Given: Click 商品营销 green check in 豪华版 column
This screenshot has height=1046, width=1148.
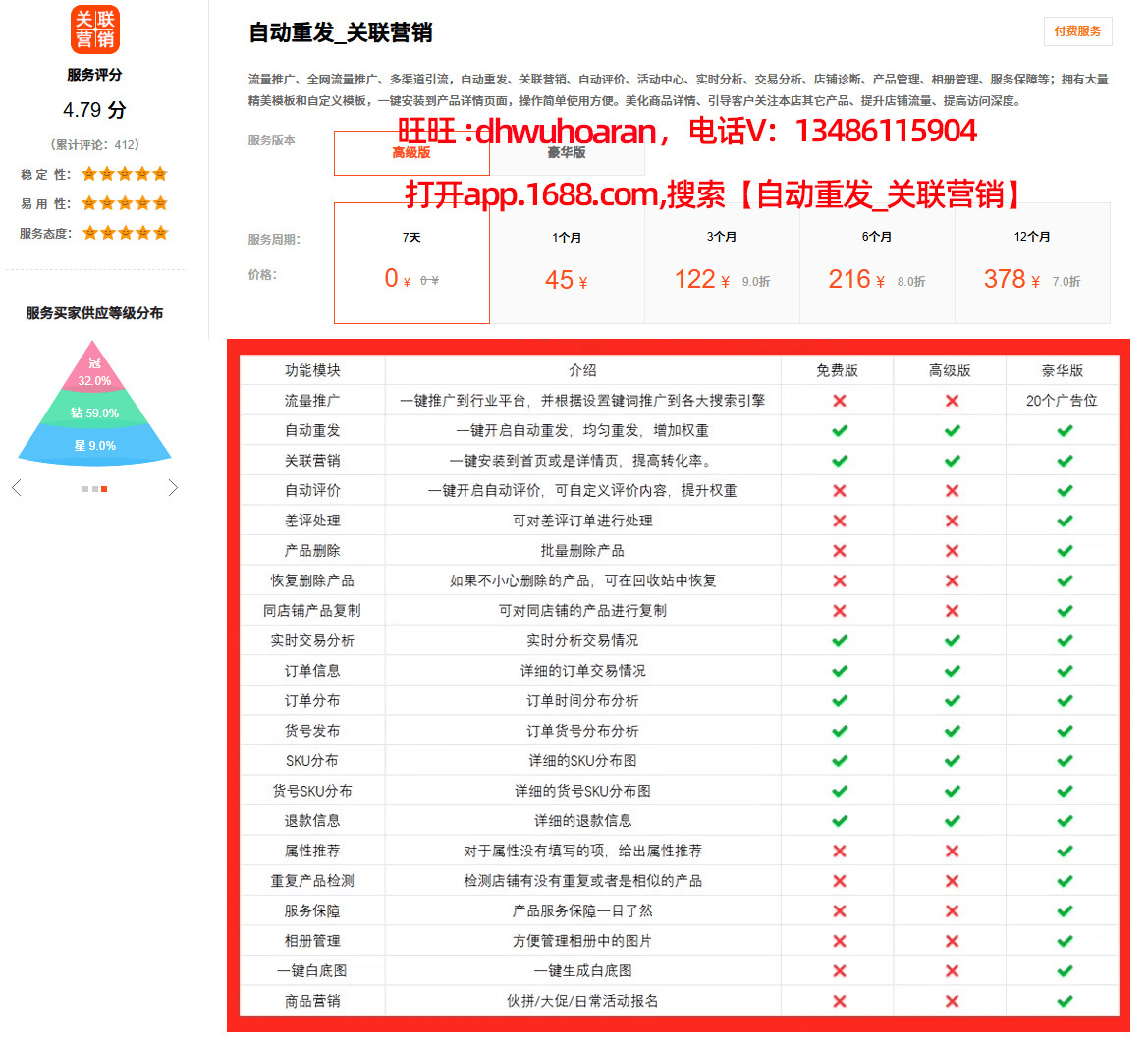Looking at the screenshot, I should (x=1065, y=1001).
